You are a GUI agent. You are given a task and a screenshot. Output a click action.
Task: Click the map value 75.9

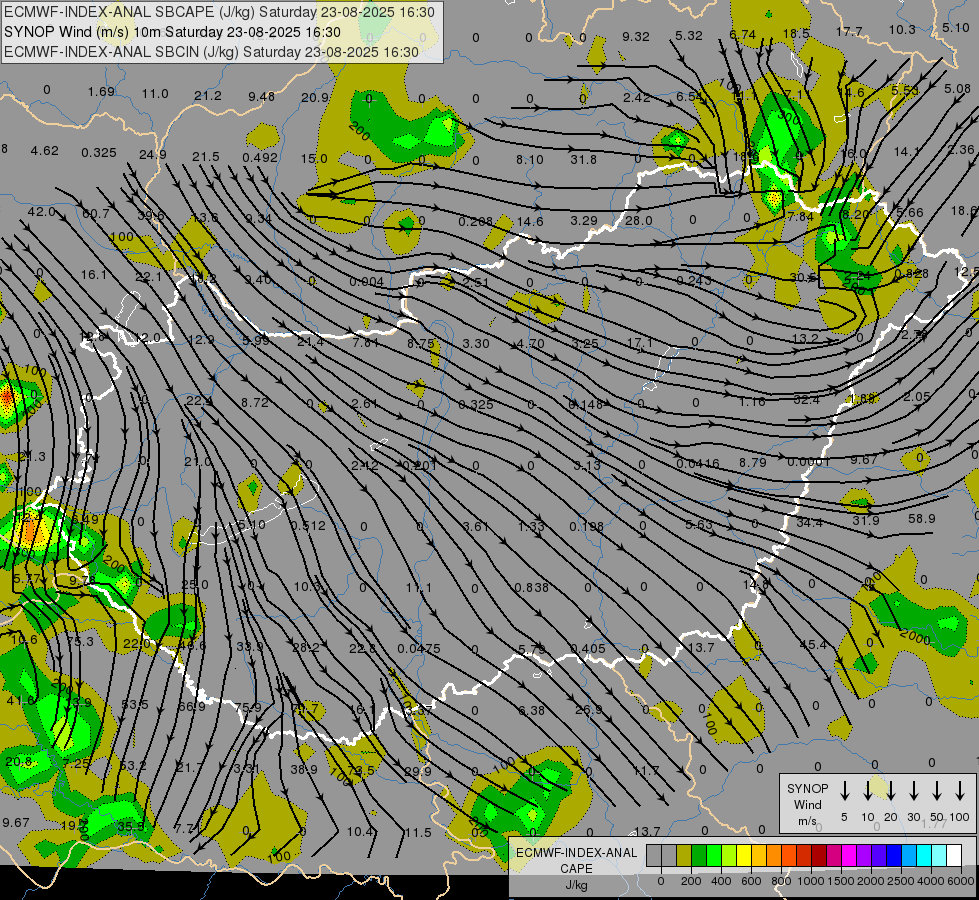248,707
